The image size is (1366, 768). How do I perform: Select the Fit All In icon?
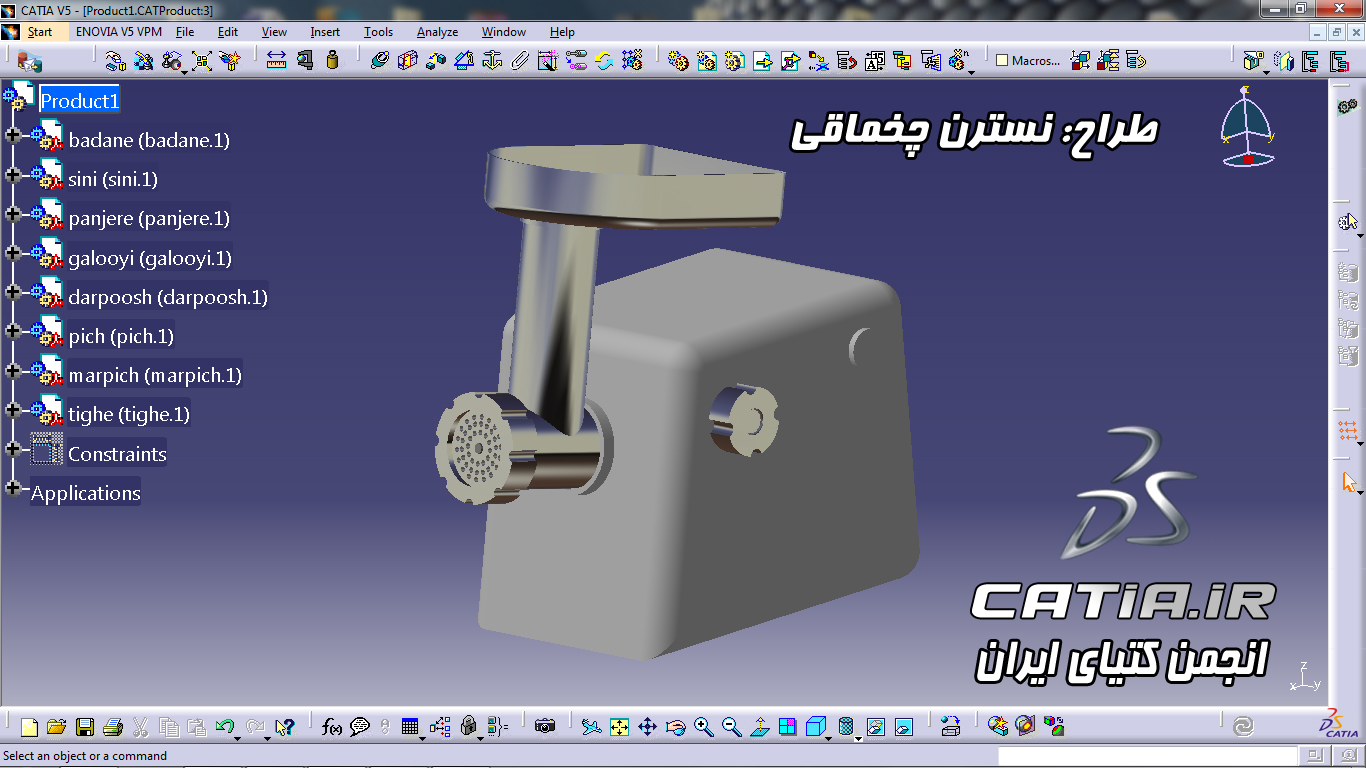click(x=619, y=727)
